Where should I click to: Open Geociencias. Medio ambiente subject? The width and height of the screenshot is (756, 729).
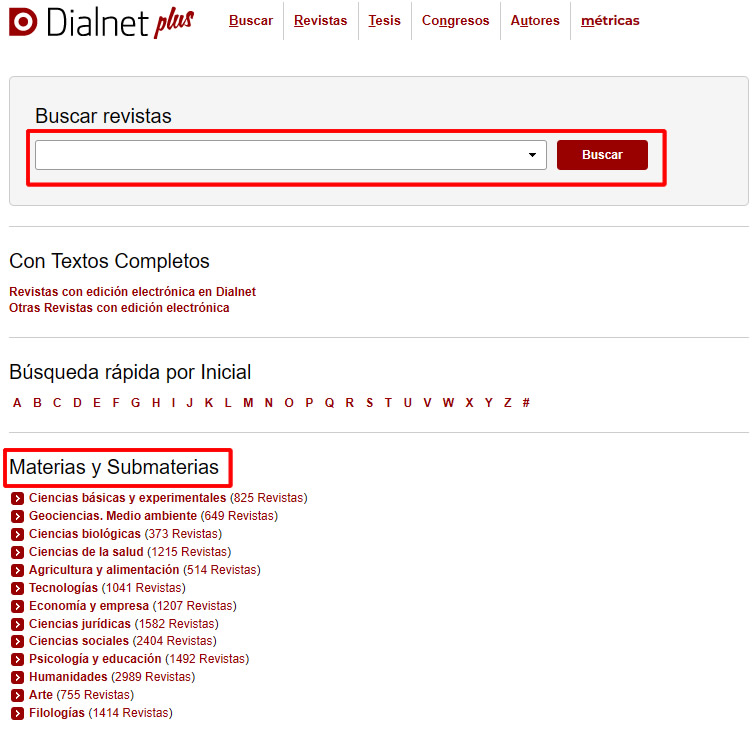[113, 516]
